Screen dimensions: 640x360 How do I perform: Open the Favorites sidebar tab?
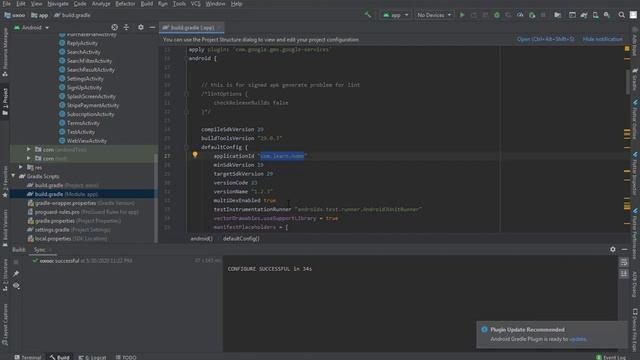pos(5,182)
